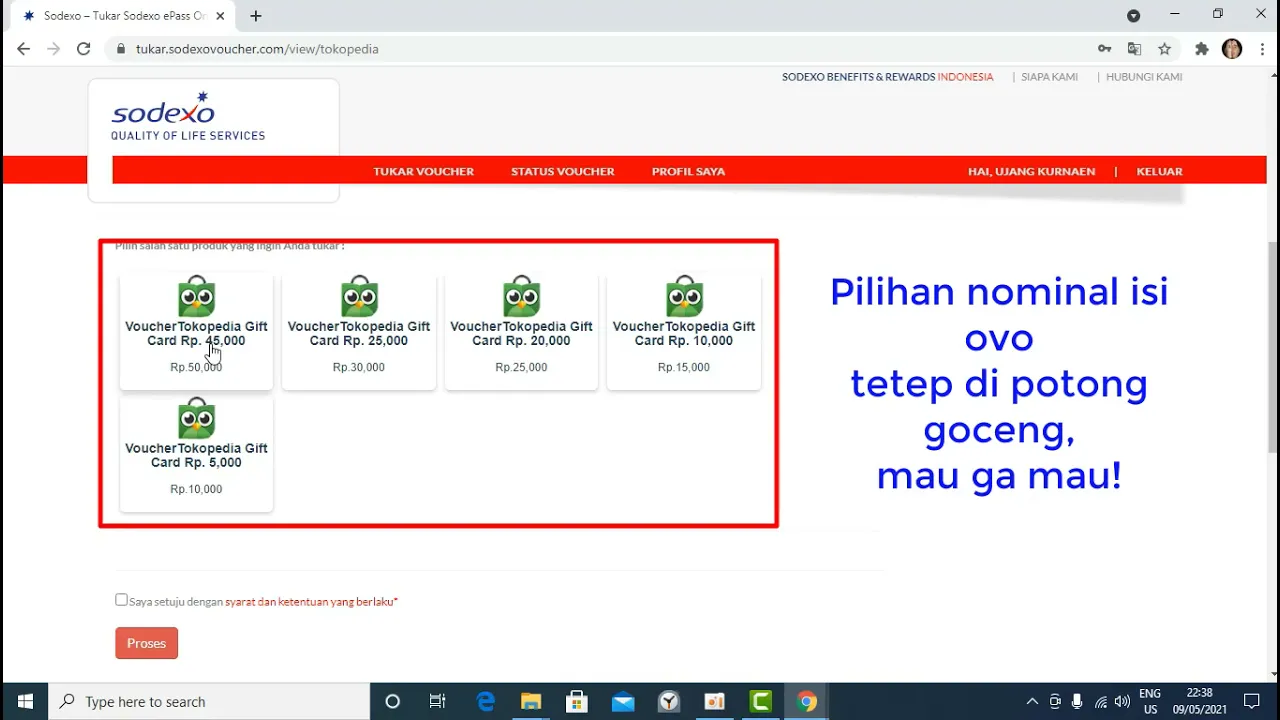Open the volume speaker tray icon
1280x720 pixels.
pos(1122,701)
